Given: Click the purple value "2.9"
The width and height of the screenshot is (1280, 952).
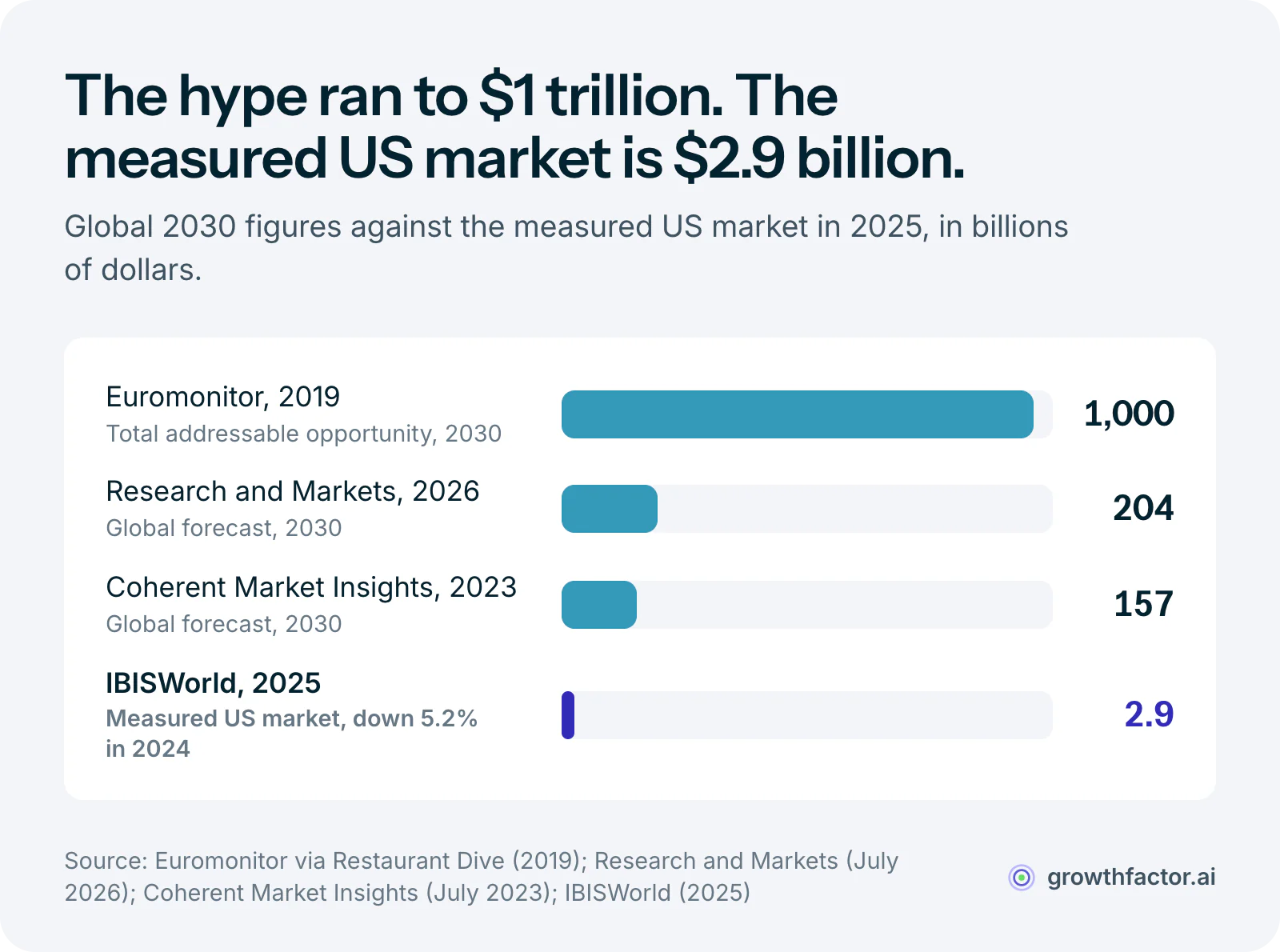Looking at the screenshot, I should pos(1149,714).
